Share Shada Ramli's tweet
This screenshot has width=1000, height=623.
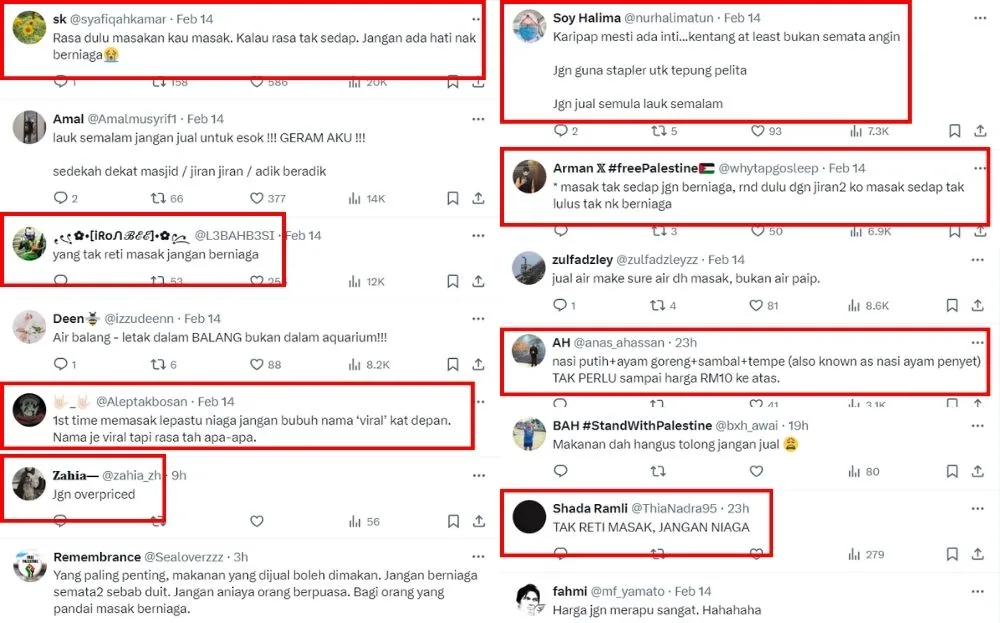pyautogui.click(x=979, y=554)
